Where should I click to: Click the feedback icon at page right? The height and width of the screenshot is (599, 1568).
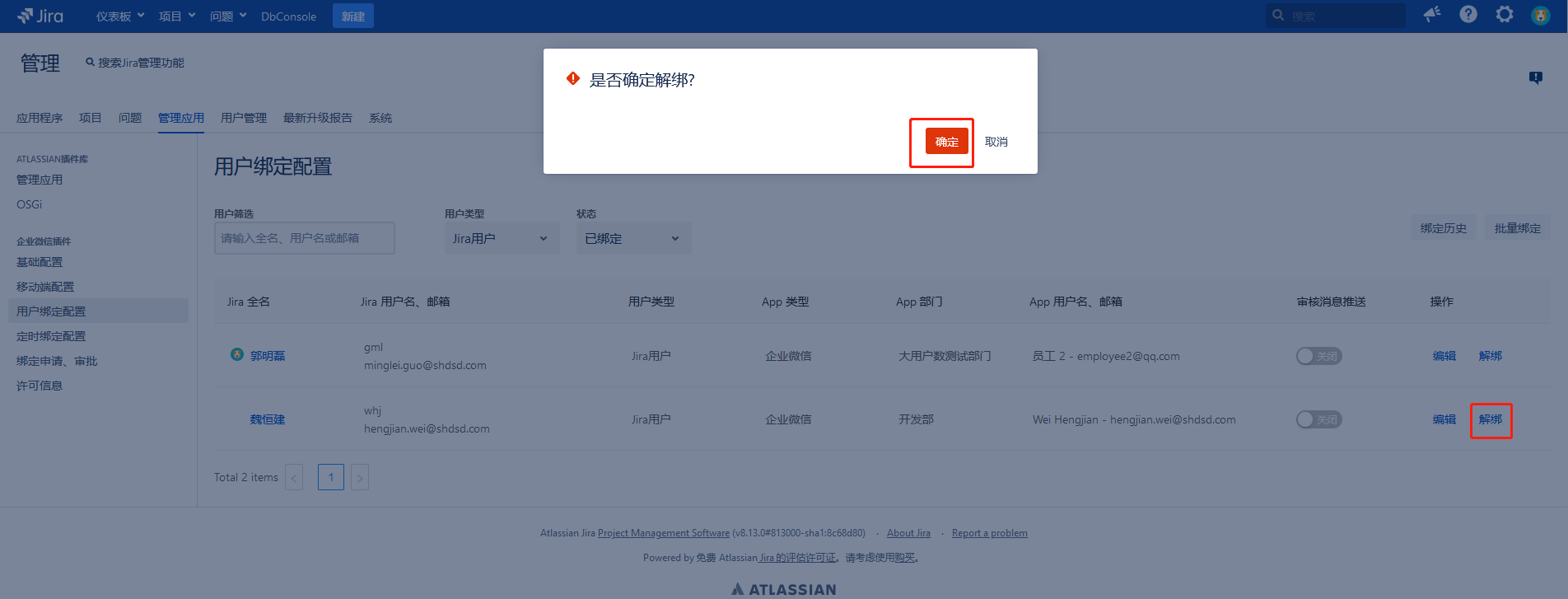[x=1536, y=77]
